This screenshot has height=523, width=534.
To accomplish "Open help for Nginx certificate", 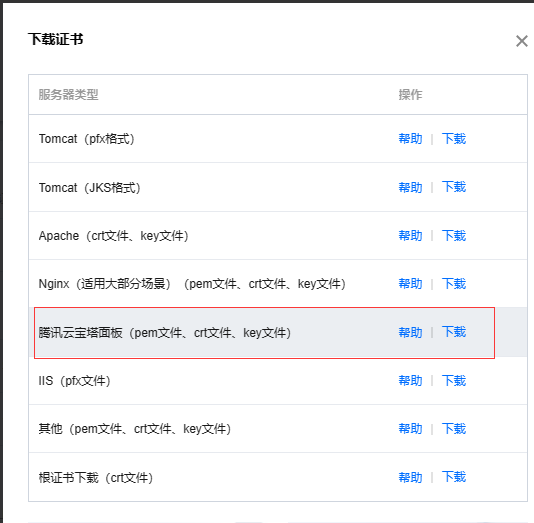I will coord(410,284).
